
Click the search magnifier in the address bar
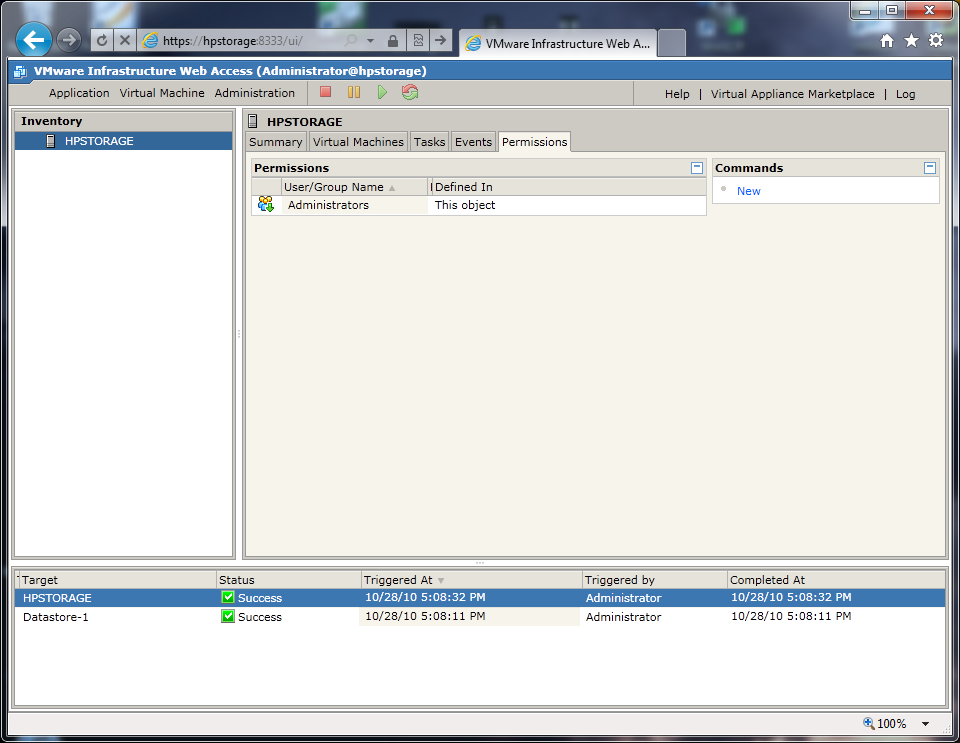tap(351, 41)
